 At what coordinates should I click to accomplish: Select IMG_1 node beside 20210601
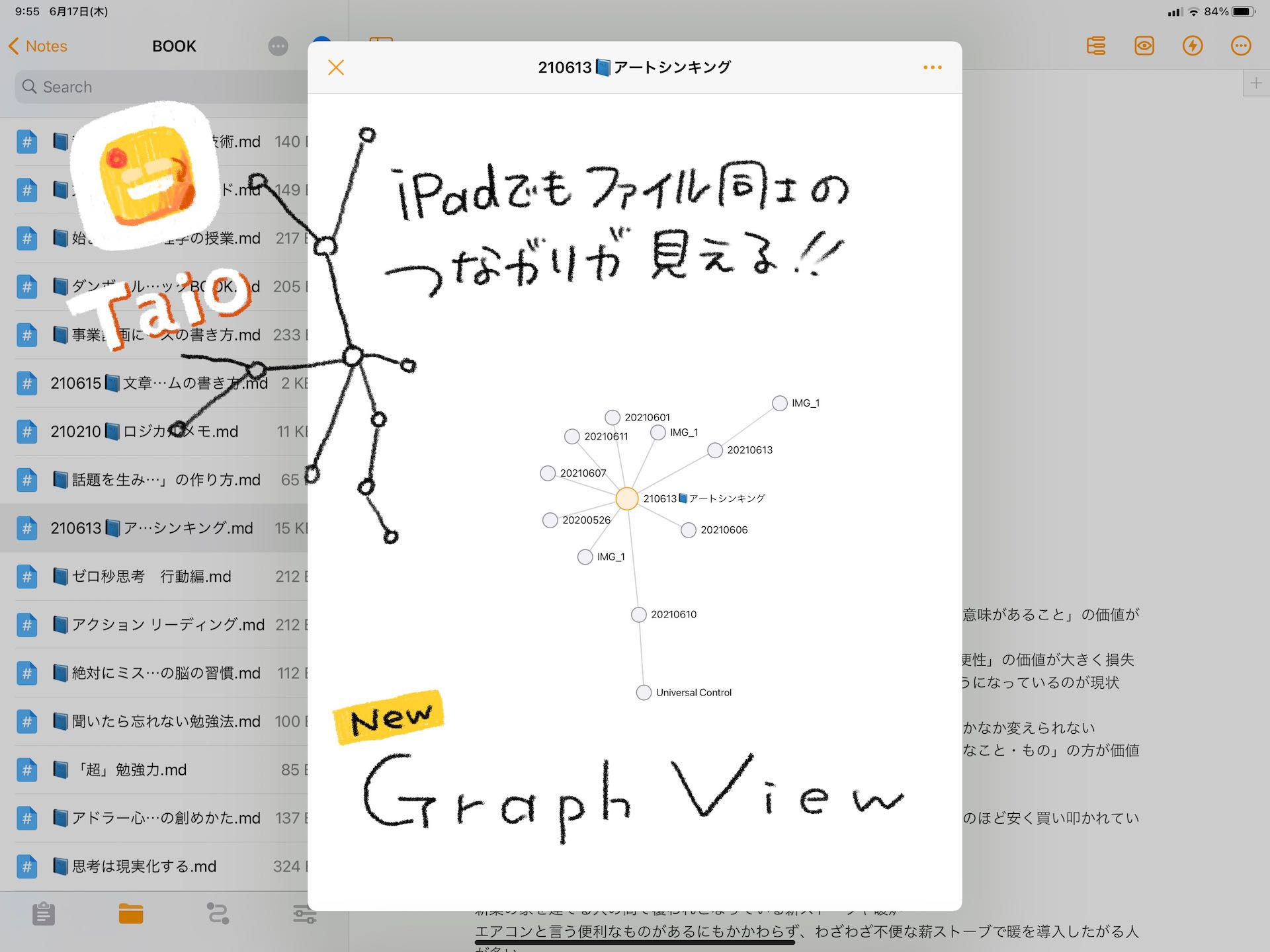click(658, 432)
